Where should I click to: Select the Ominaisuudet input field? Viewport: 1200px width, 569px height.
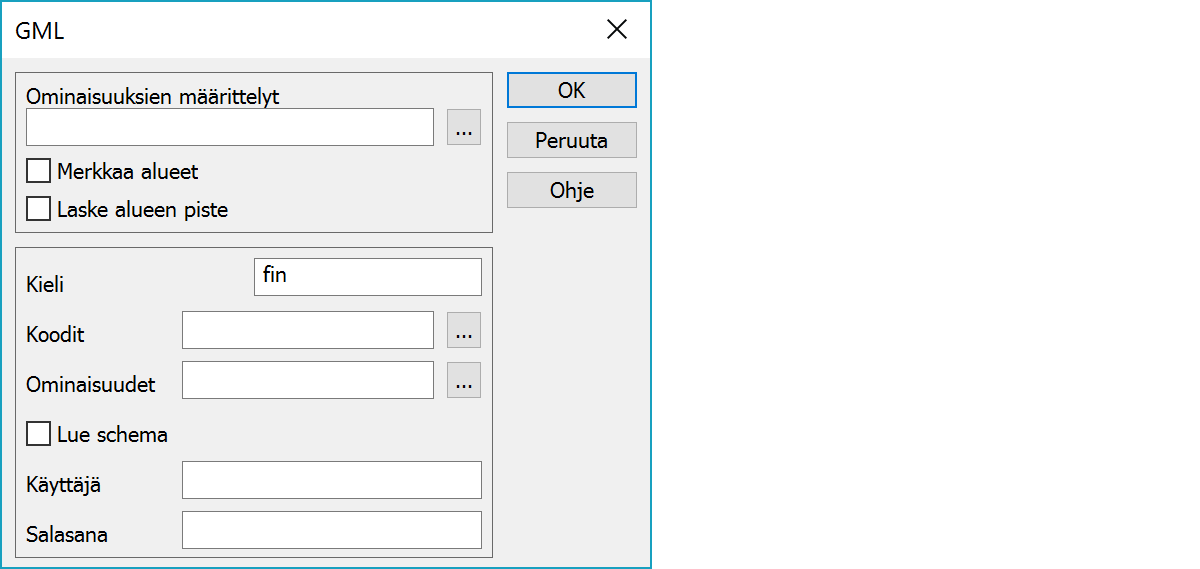308,380
